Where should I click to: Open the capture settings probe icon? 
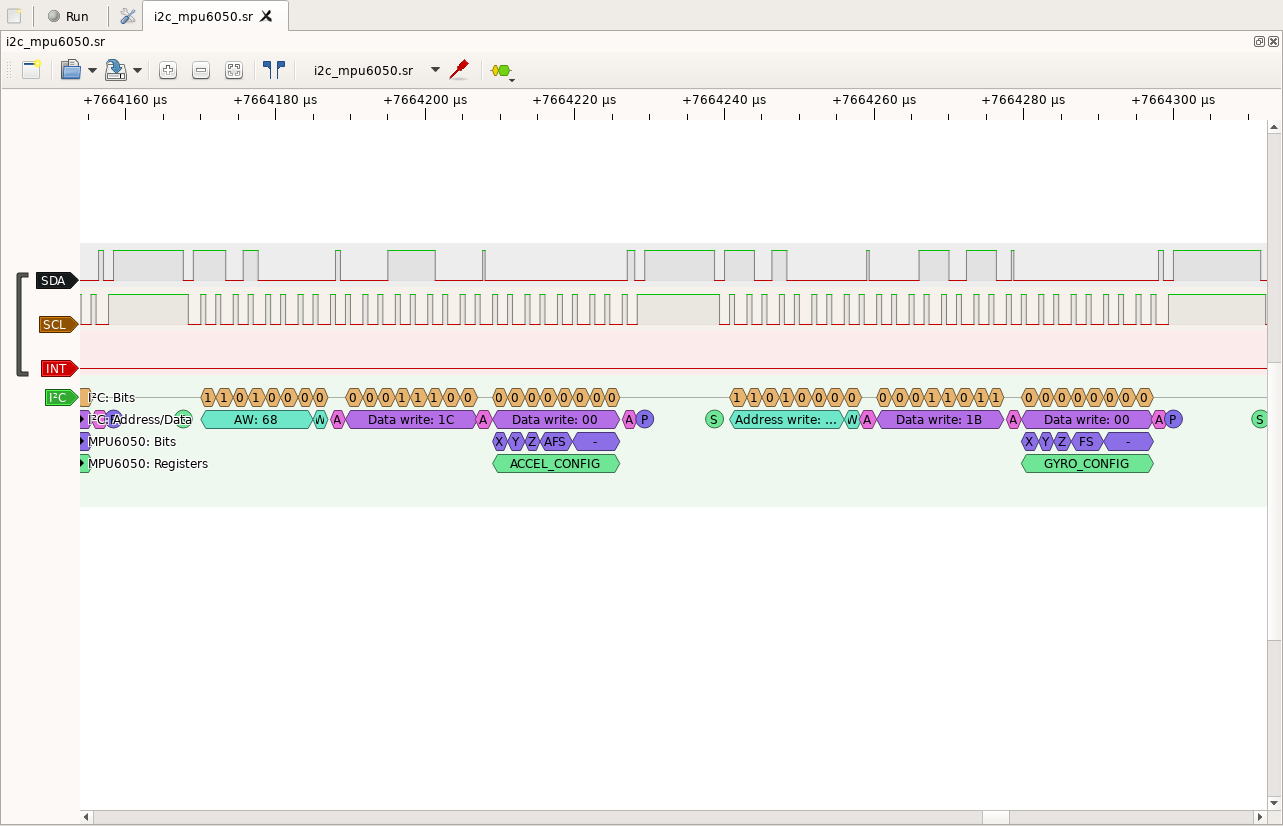(x=459, y=70)
